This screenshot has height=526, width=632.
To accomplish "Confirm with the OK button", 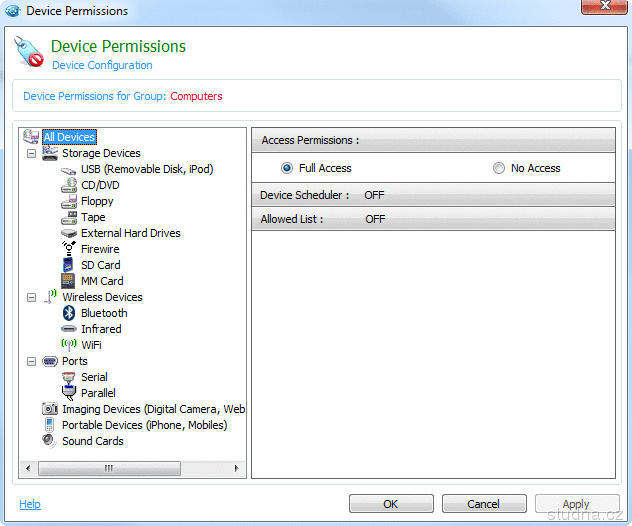I will tap(391, 504).
